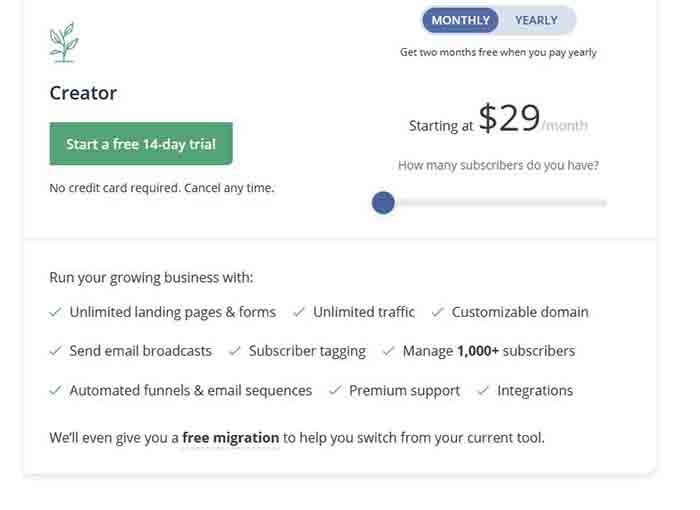The width and height of the screenshot is (700, 510).
Task: Click the $29 price amount
Action: (509, 117)
